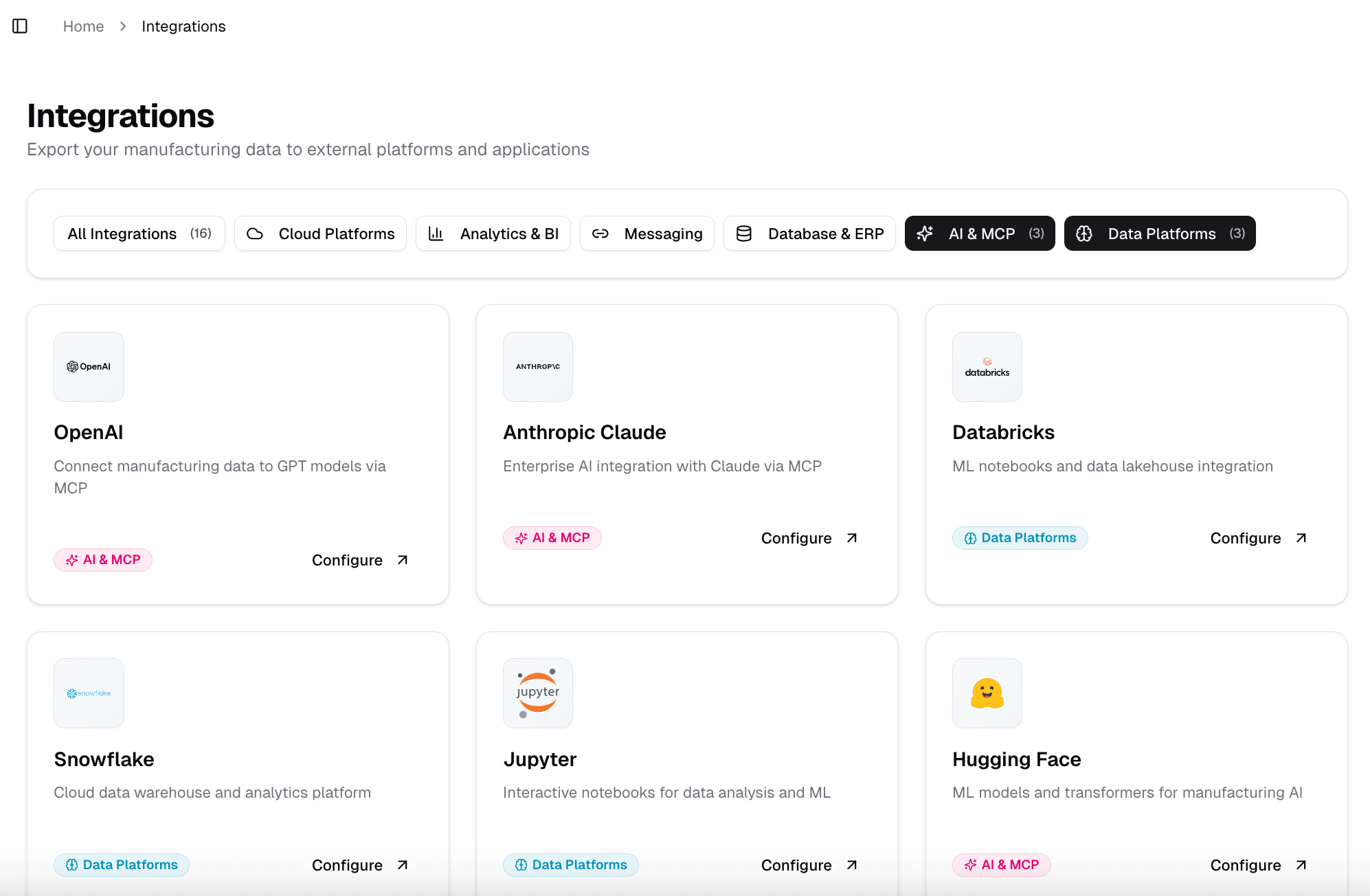Switch to Analytics & BI filter

point(493,234)
